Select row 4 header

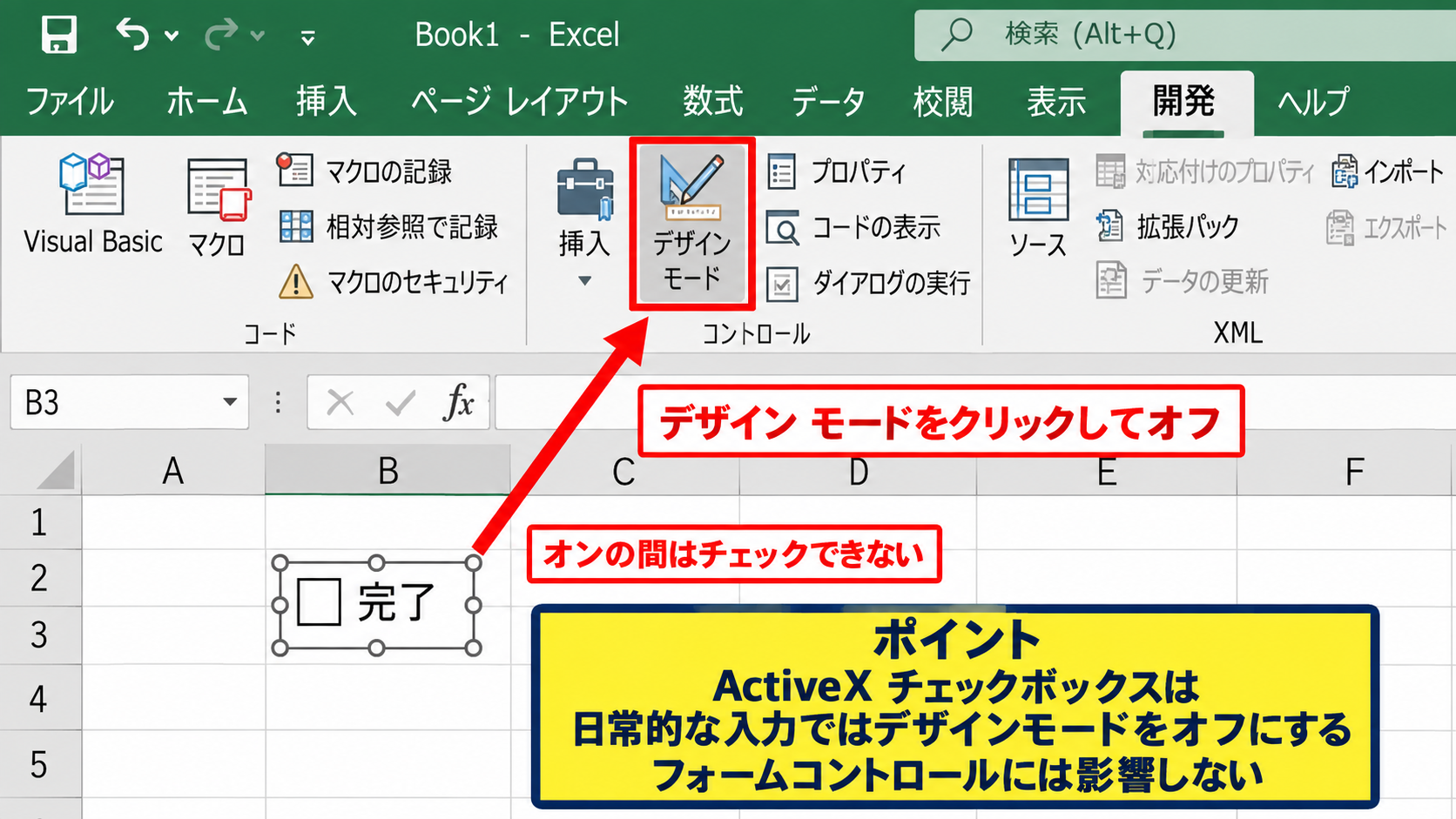[40, 698]
